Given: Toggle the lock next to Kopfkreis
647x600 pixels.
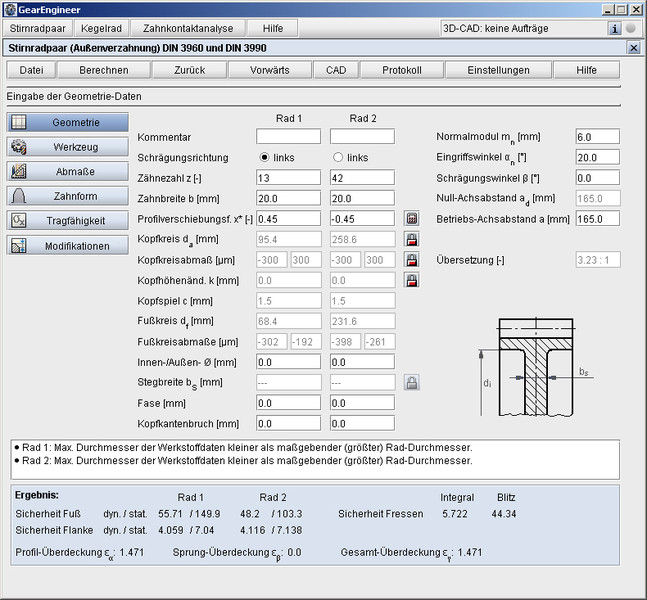Looking at the screenshot, I should pyautogui.click(x=411, y=239).
